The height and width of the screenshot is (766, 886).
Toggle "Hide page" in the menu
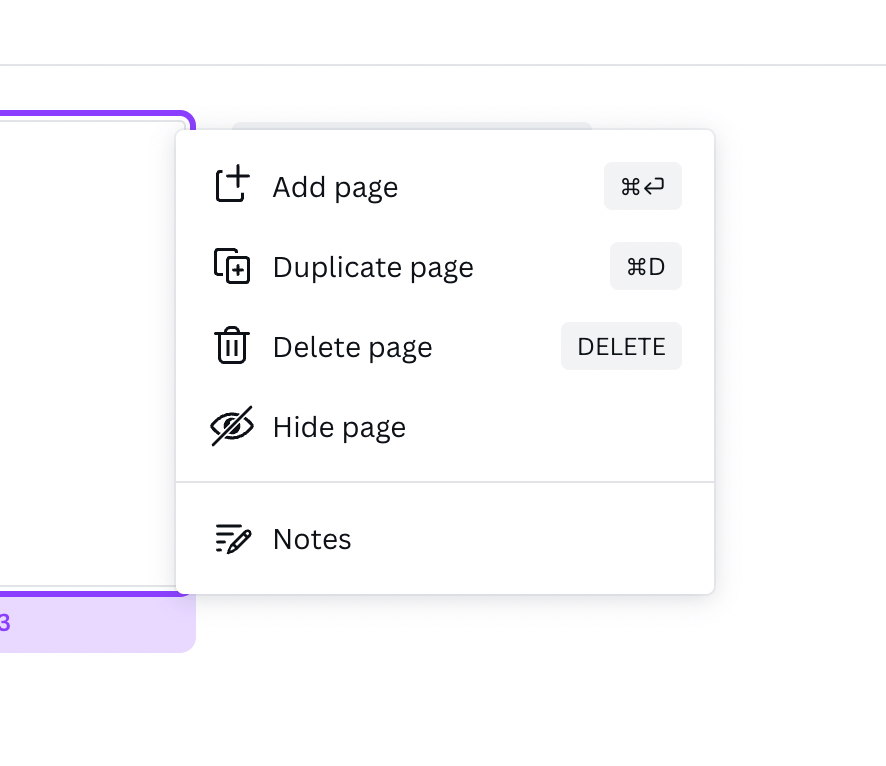[x=339, y=427]
